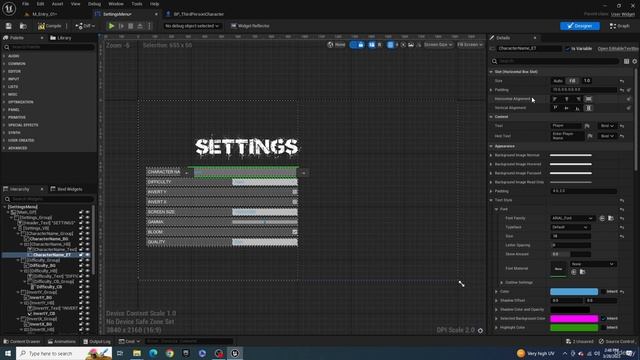The width and height of the screenshot is (640, 360).
Task: Open the 'No debug object selected' dropdown
Action: tap(191, 26)
